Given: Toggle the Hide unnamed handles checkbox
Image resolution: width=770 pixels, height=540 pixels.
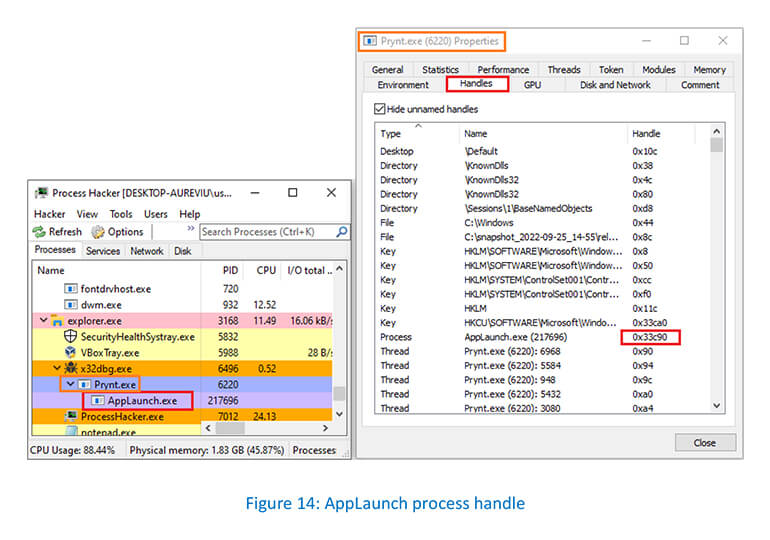Looking at the screenshot, I should (x=379, y=109).
